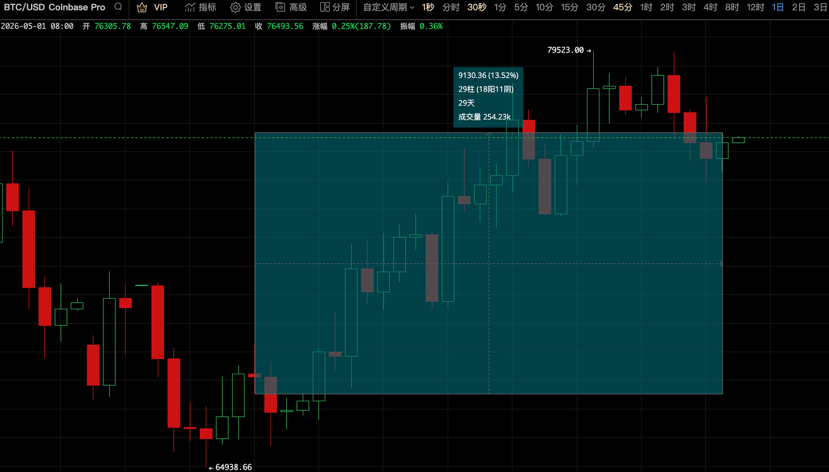Select the 1秒 timeframe
Screen dimensions: 829x472
(x=428, y=7)
